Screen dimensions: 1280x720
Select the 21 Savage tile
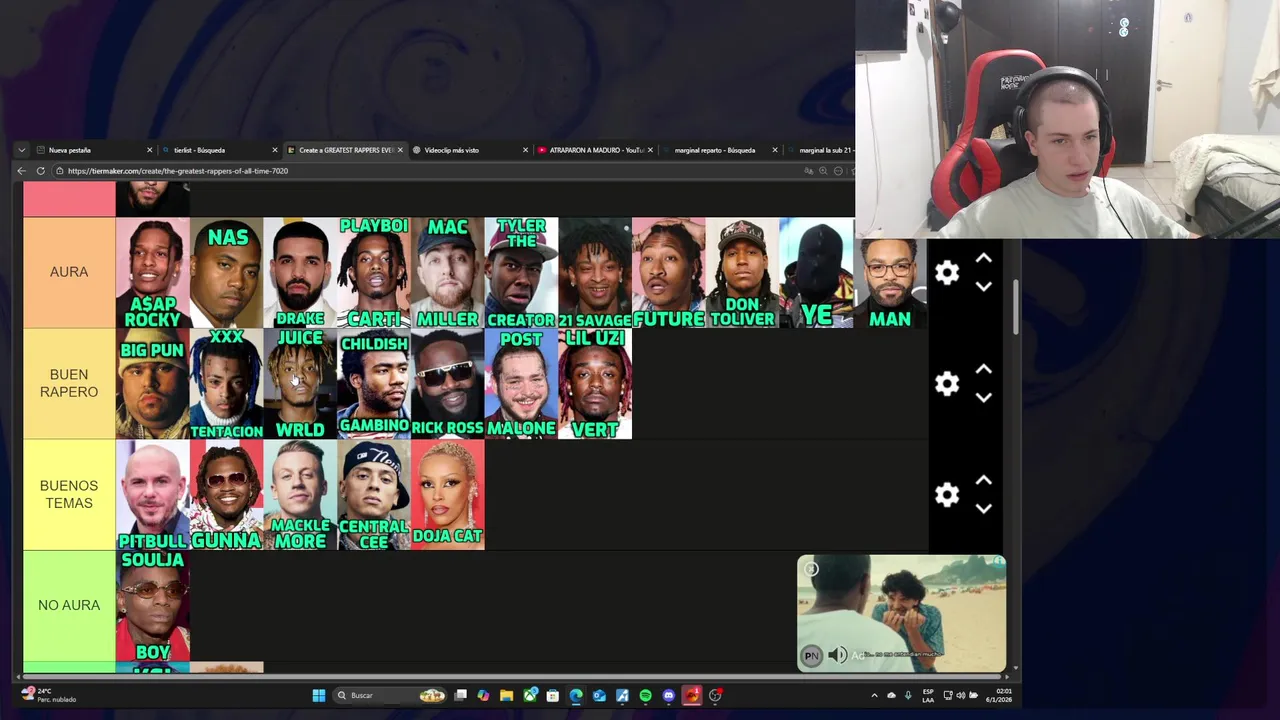click(595, 272)
